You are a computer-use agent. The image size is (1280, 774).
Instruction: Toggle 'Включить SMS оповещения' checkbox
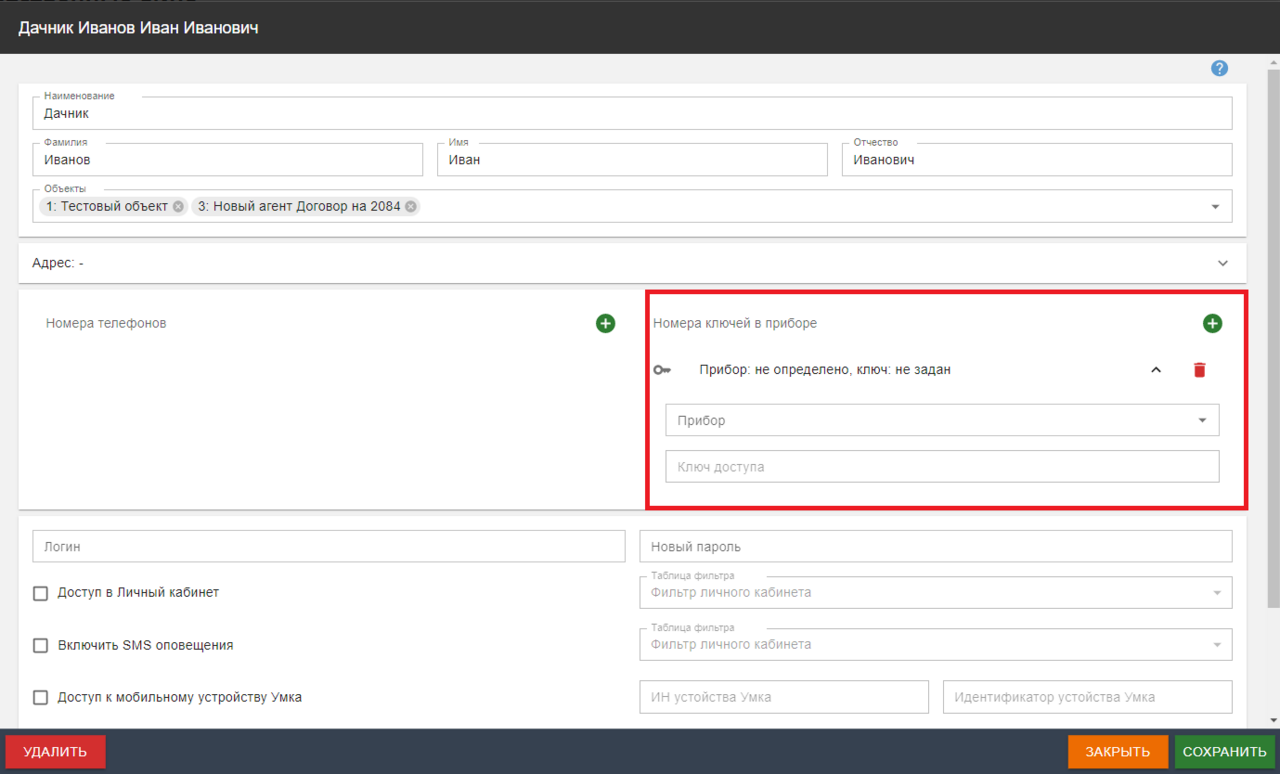[41, 645]
